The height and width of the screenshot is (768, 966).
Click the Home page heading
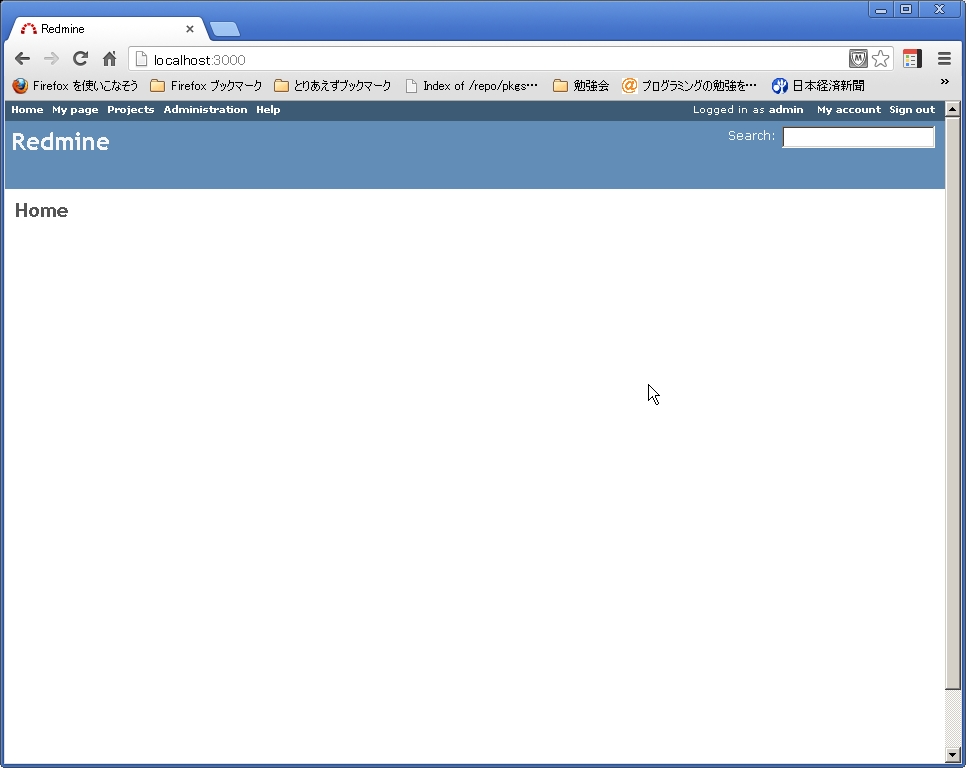tap(41, 211)
